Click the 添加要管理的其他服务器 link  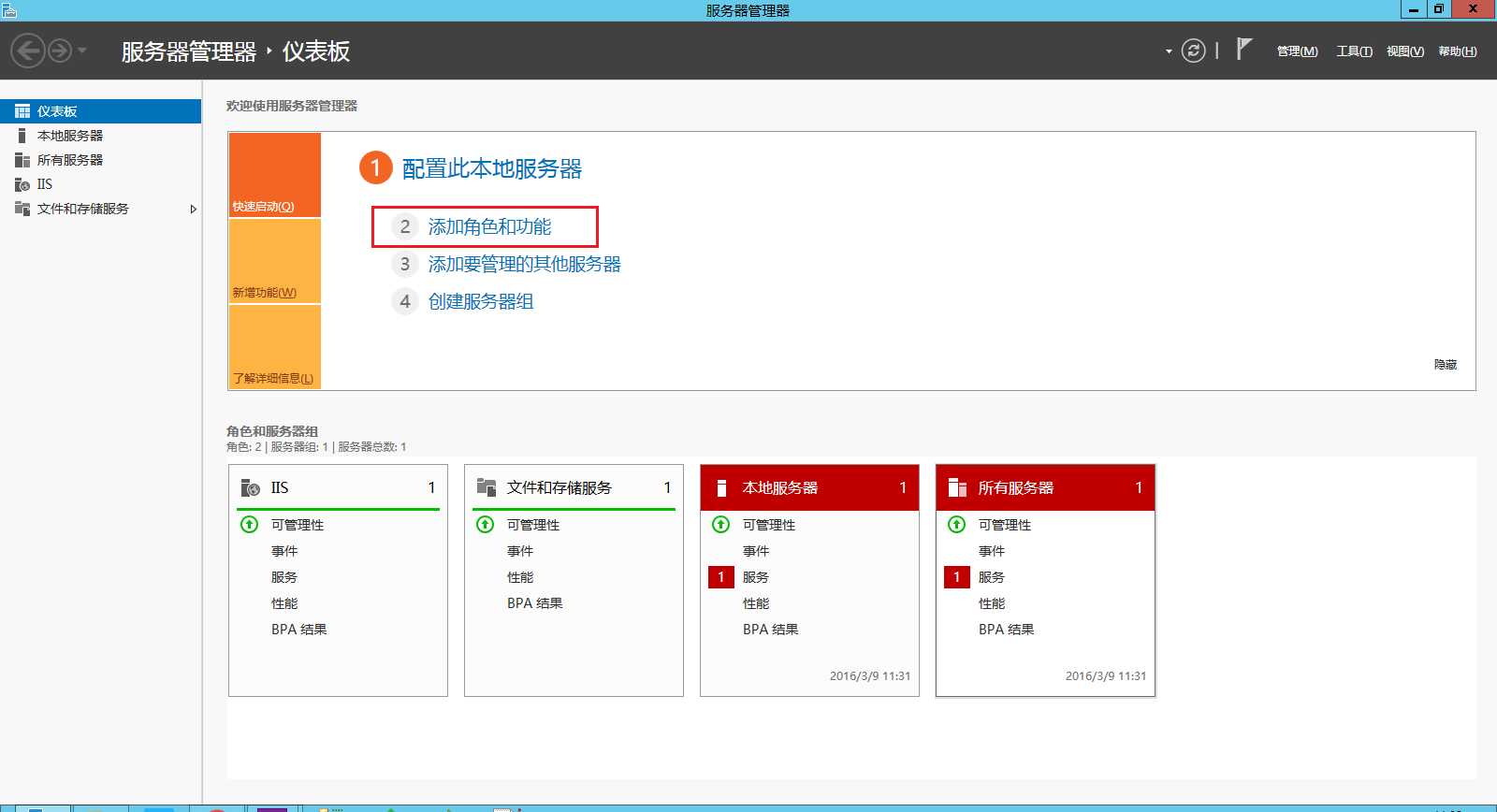[x=524, y=264]
